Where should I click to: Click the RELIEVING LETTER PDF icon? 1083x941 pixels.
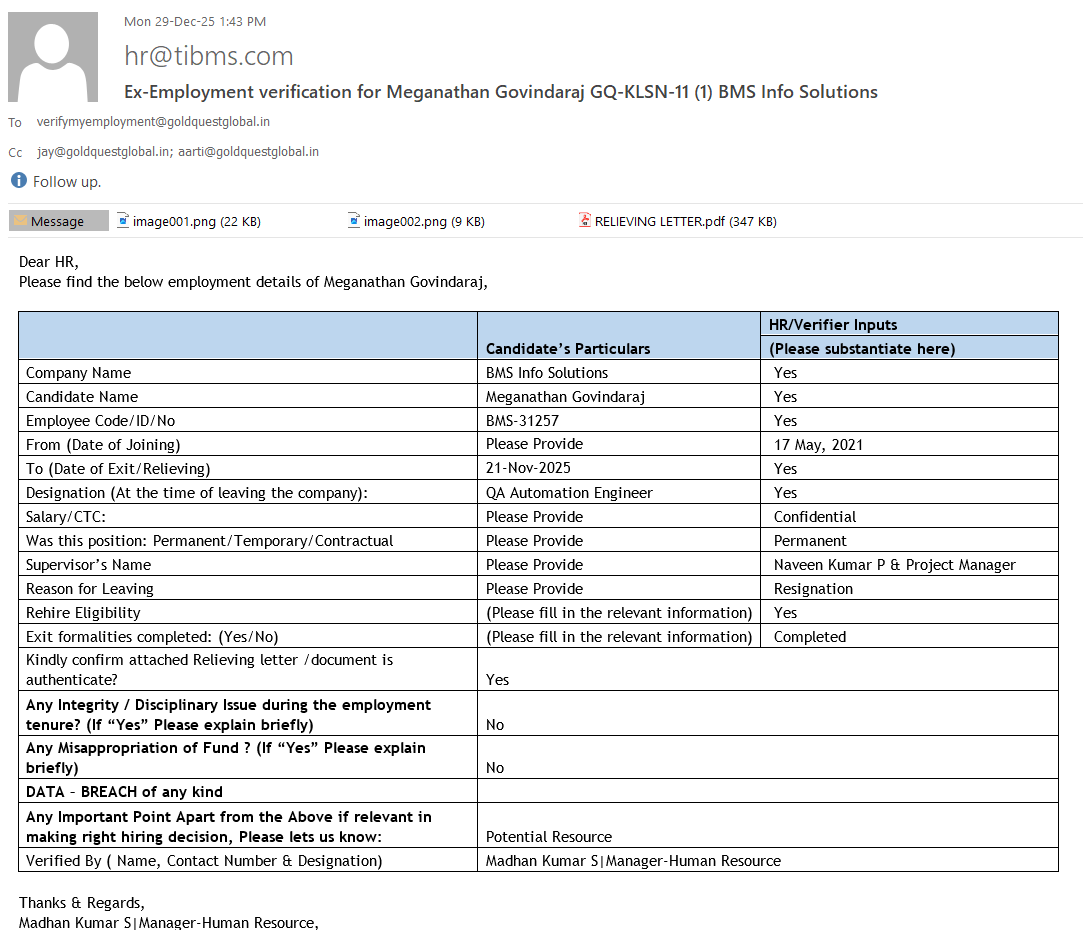pos(585,221)
